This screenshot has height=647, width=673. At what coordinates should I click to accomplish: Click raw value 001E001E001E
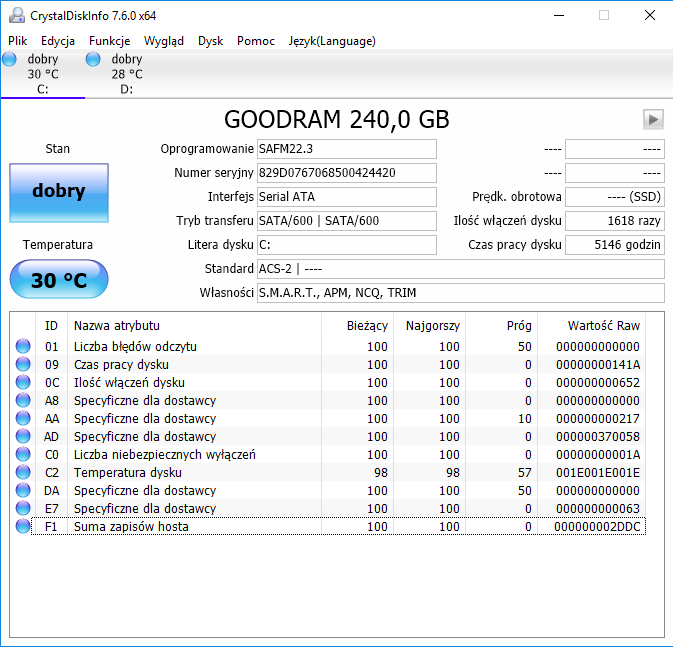click(598, 473)
